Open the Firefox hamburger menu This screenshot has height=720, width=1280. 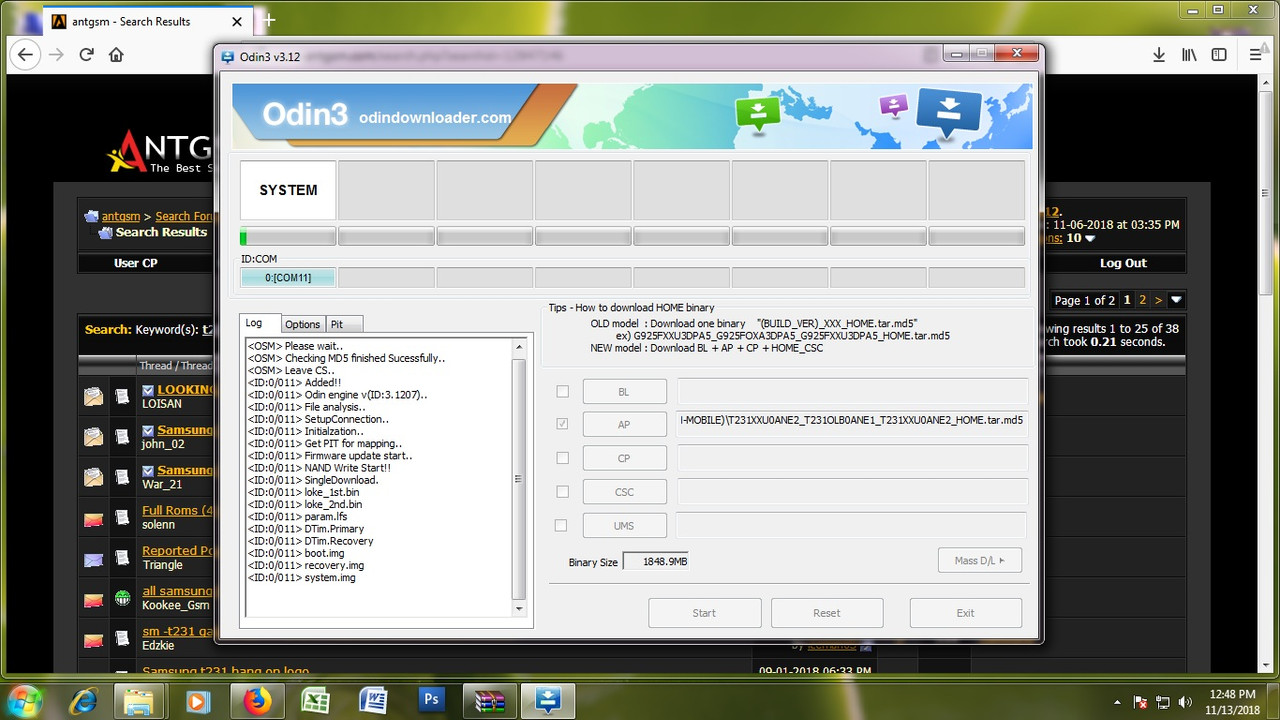1256,55
